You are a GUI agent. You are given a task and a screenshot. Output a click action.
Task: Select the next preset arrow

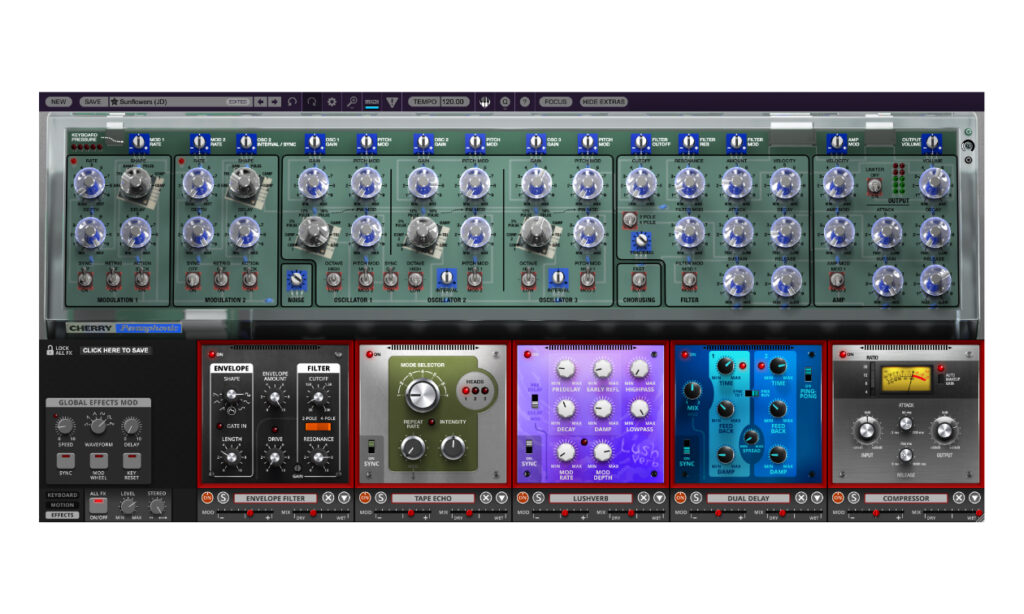click(274, 102)
